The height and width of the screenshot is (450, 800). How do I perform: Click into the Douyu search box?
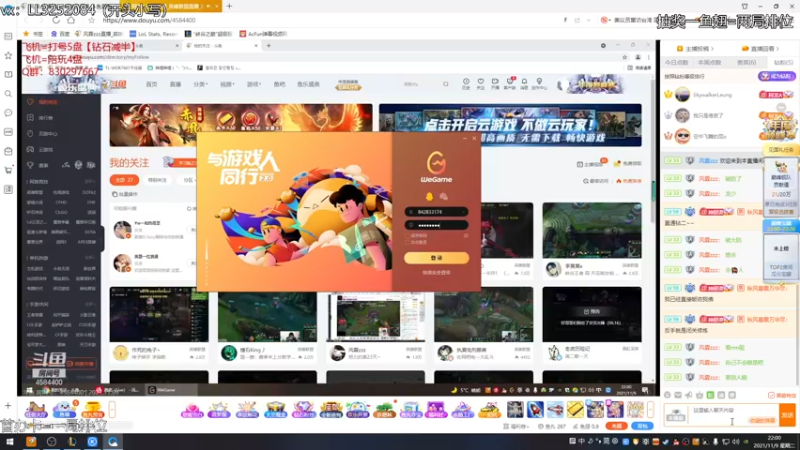click(421, 84)
